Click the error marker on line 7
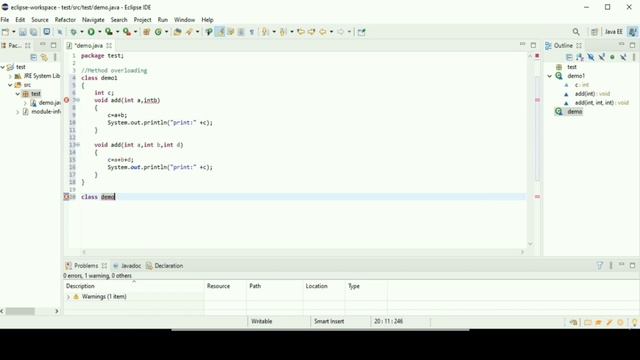This screenshot has height=360, width=640. (67, 100)
